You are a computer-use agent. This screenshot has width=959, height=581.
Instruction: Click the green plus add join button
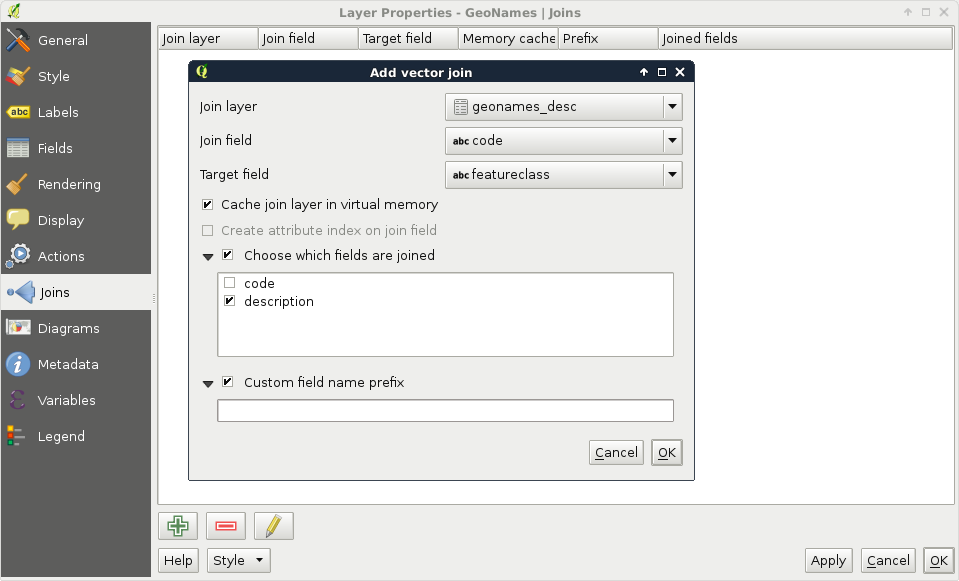click(x=178, y=526)
